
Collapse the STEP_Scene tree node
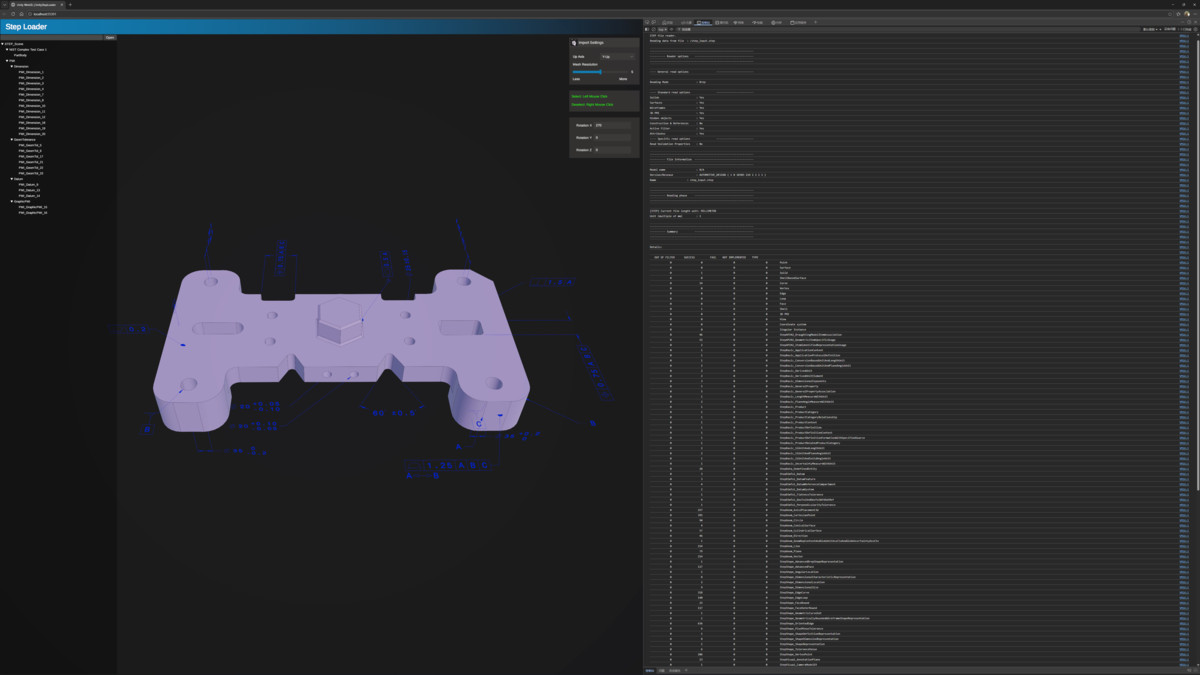pyautogui.click(x=4, y=44)
